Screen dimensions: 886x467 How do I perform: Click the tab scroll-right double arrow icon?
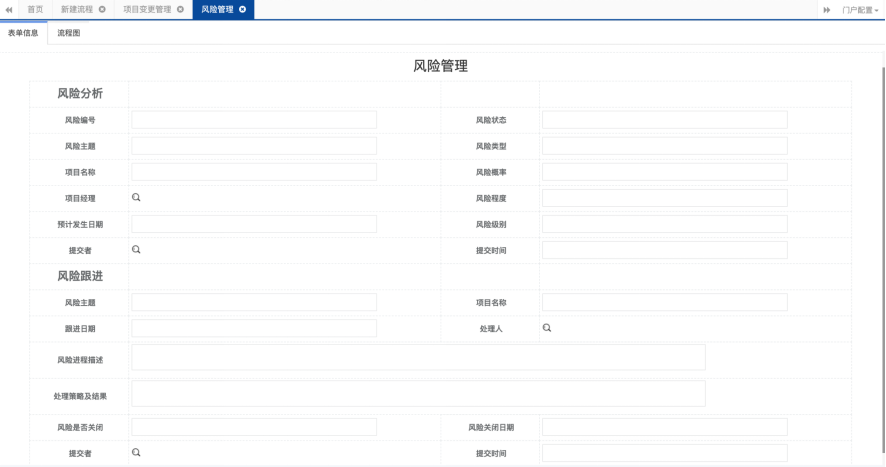pos(827,10)
